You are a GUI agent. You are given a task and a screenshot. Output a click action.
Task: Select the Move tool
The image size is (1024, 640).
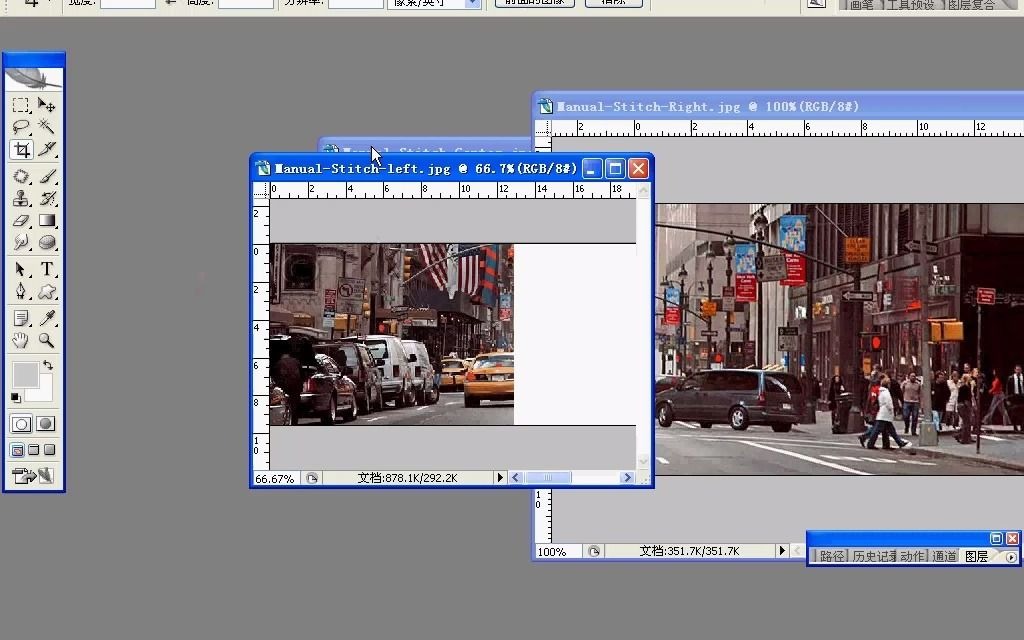(x=46, y=104)
